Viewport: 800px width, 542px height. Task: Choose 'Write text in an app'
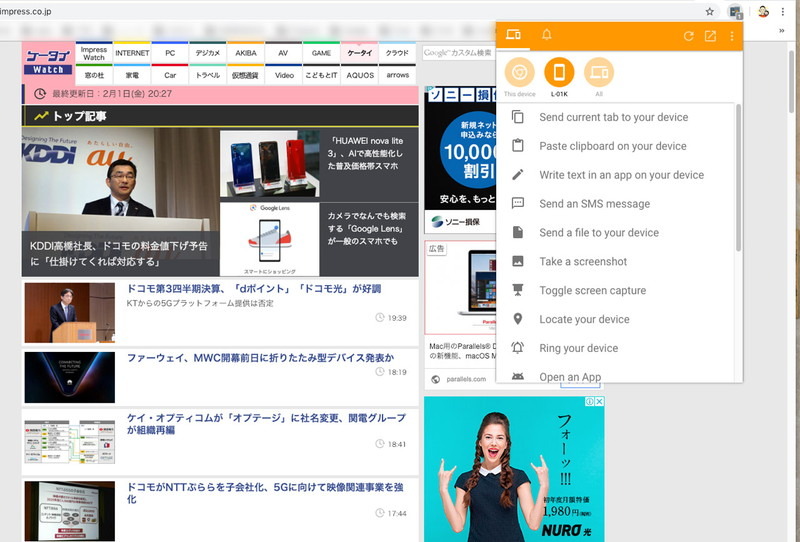pos(621,175)
